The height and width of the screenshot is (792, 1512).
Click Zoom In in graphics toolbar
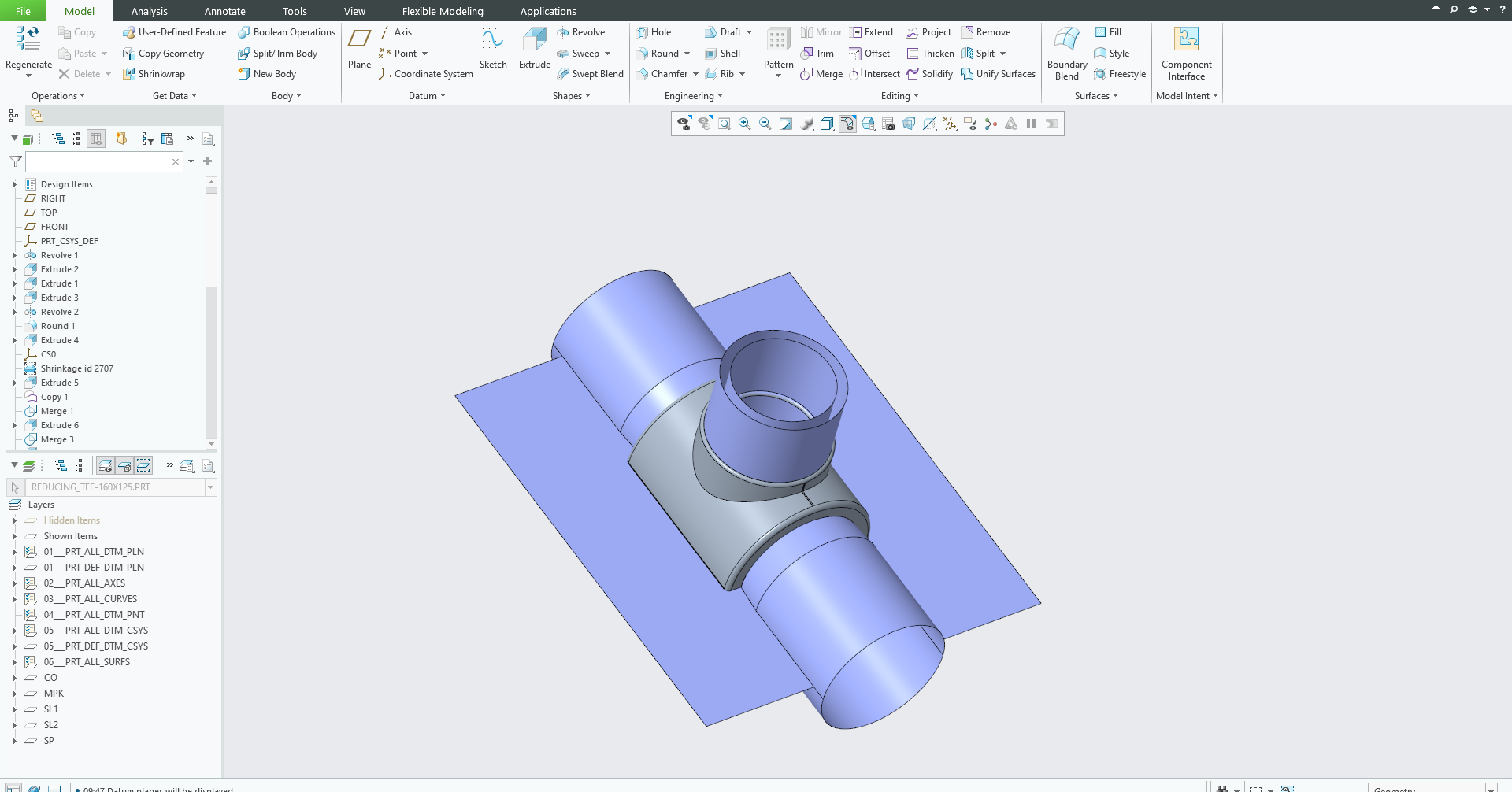click(745, 124)
